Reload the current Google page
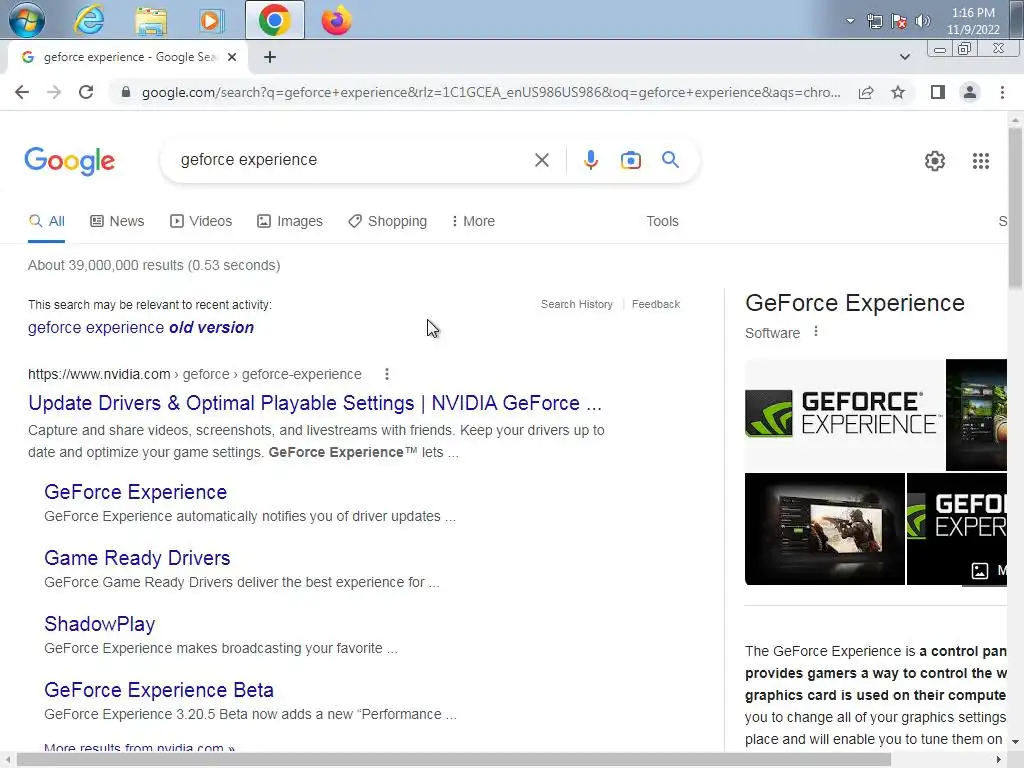 [x=86, y=92]
